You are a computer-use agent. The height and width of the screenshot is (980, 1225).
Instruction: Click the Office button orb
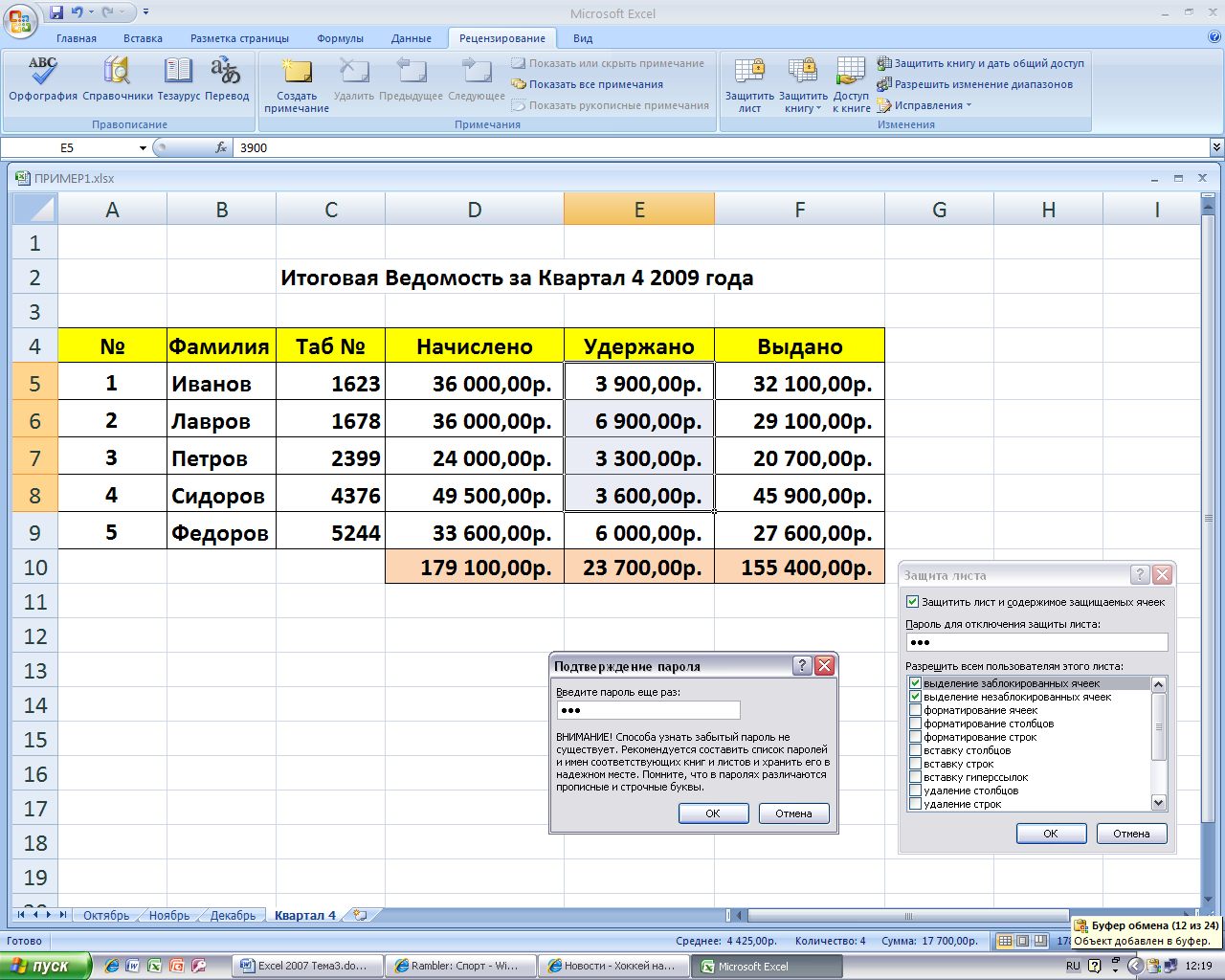pos(21,19)
